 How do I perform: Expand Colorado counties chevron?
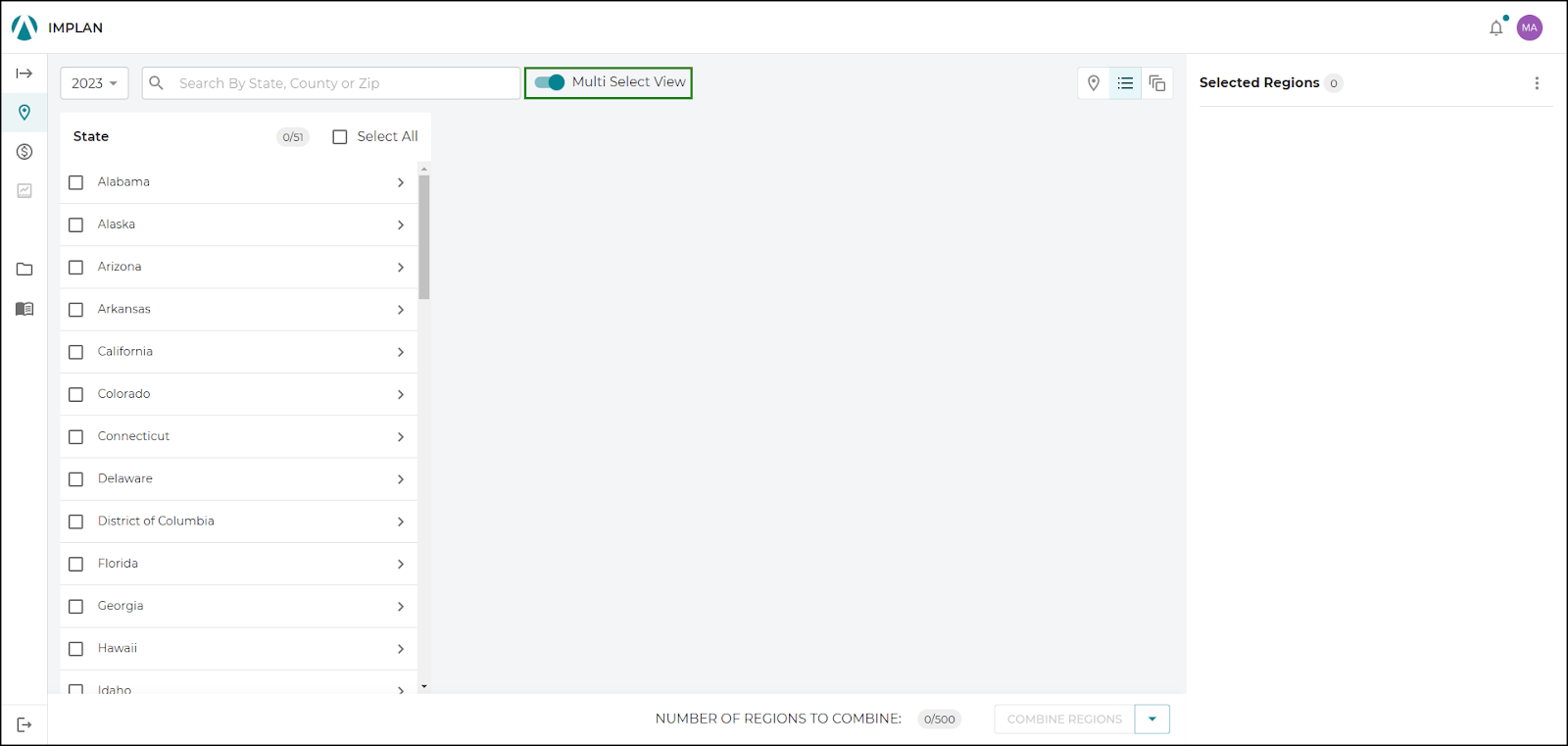[x=401, y=394]
